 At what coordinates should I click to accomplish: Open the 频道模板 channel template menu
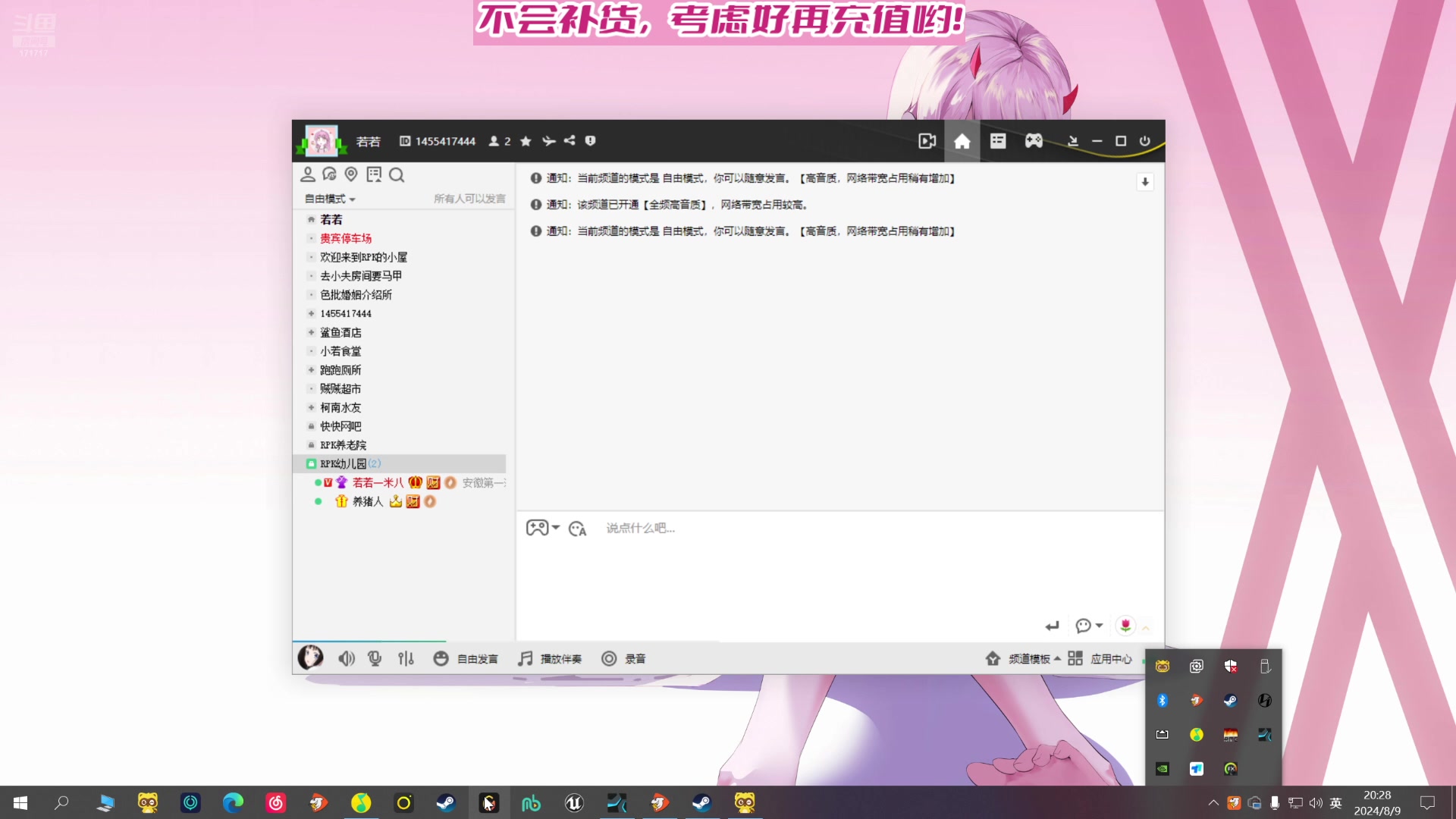[x=1023, y=659]
